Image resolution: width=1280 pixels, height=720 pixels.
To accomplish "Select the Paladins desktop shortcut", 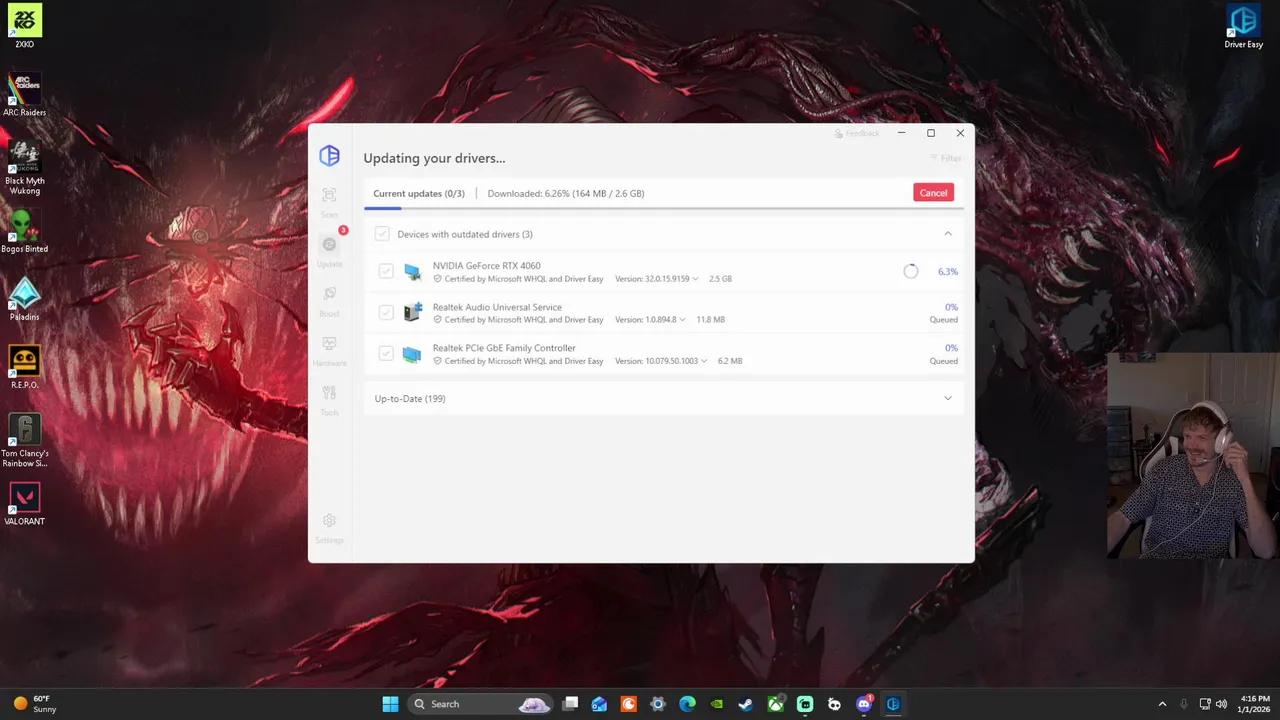I will [24, 299].
